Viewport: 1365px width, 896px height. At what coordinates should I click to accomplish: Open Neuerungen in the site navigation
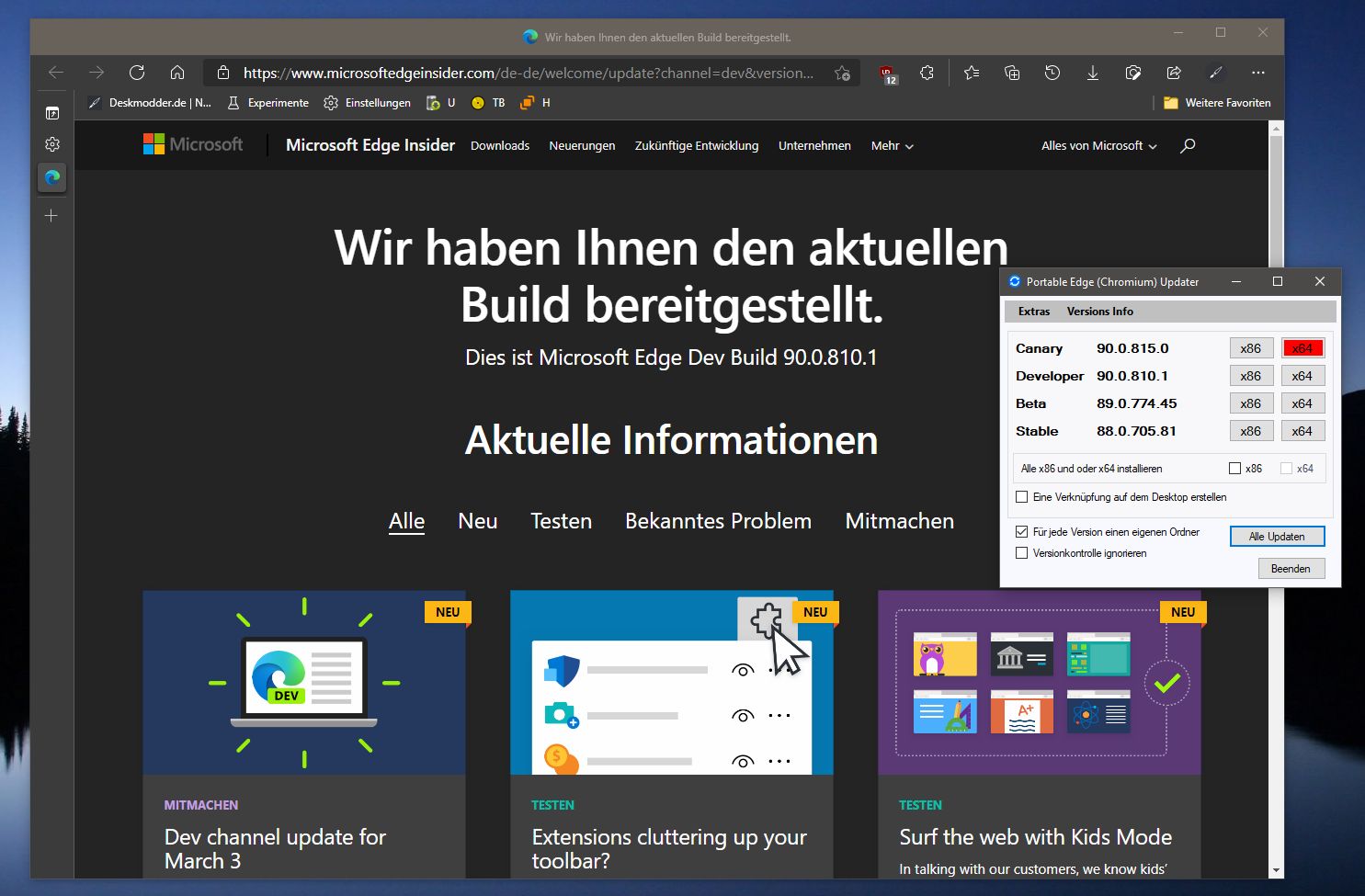coord(582,145)
